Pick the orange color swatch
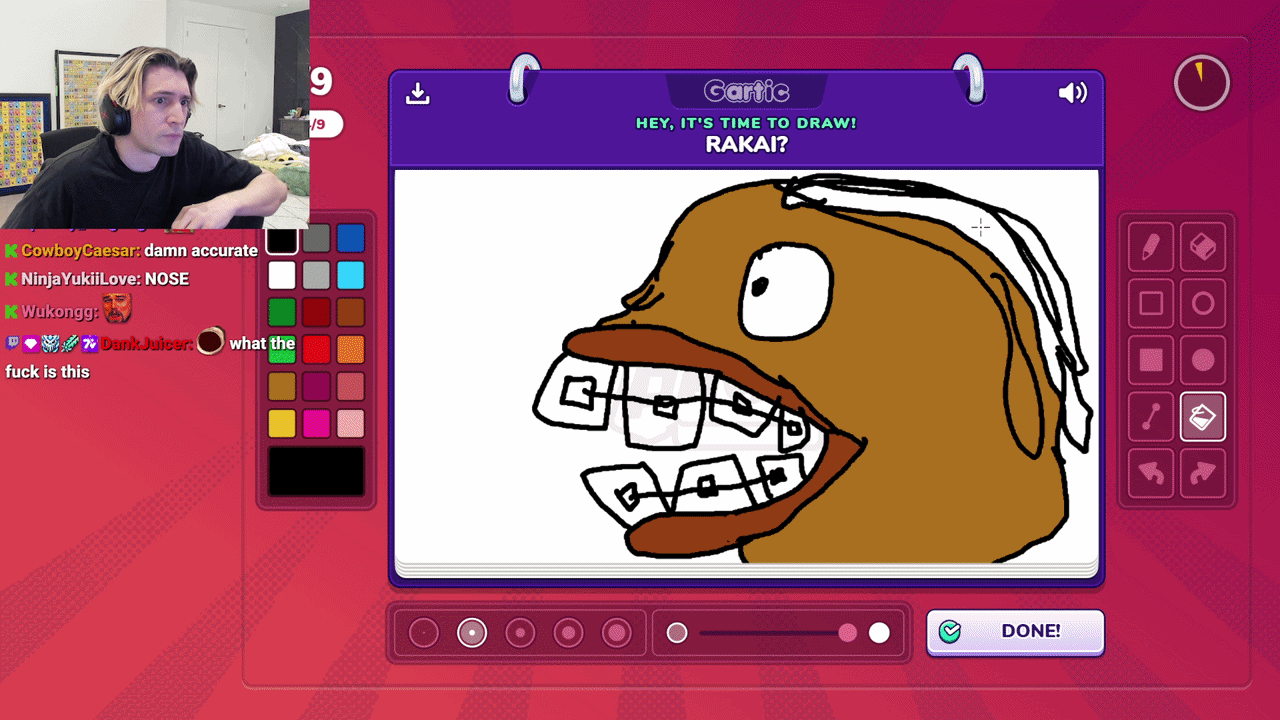This screenshot has height=720, width=1280. [350, 349]
